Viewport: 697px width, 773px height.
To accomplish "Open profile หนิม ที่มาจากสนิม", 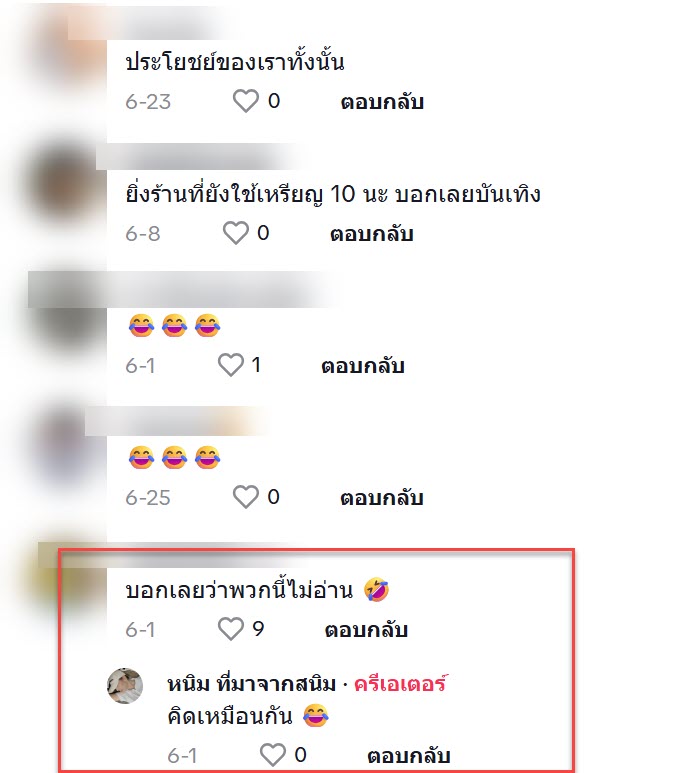I will point(251,684).
